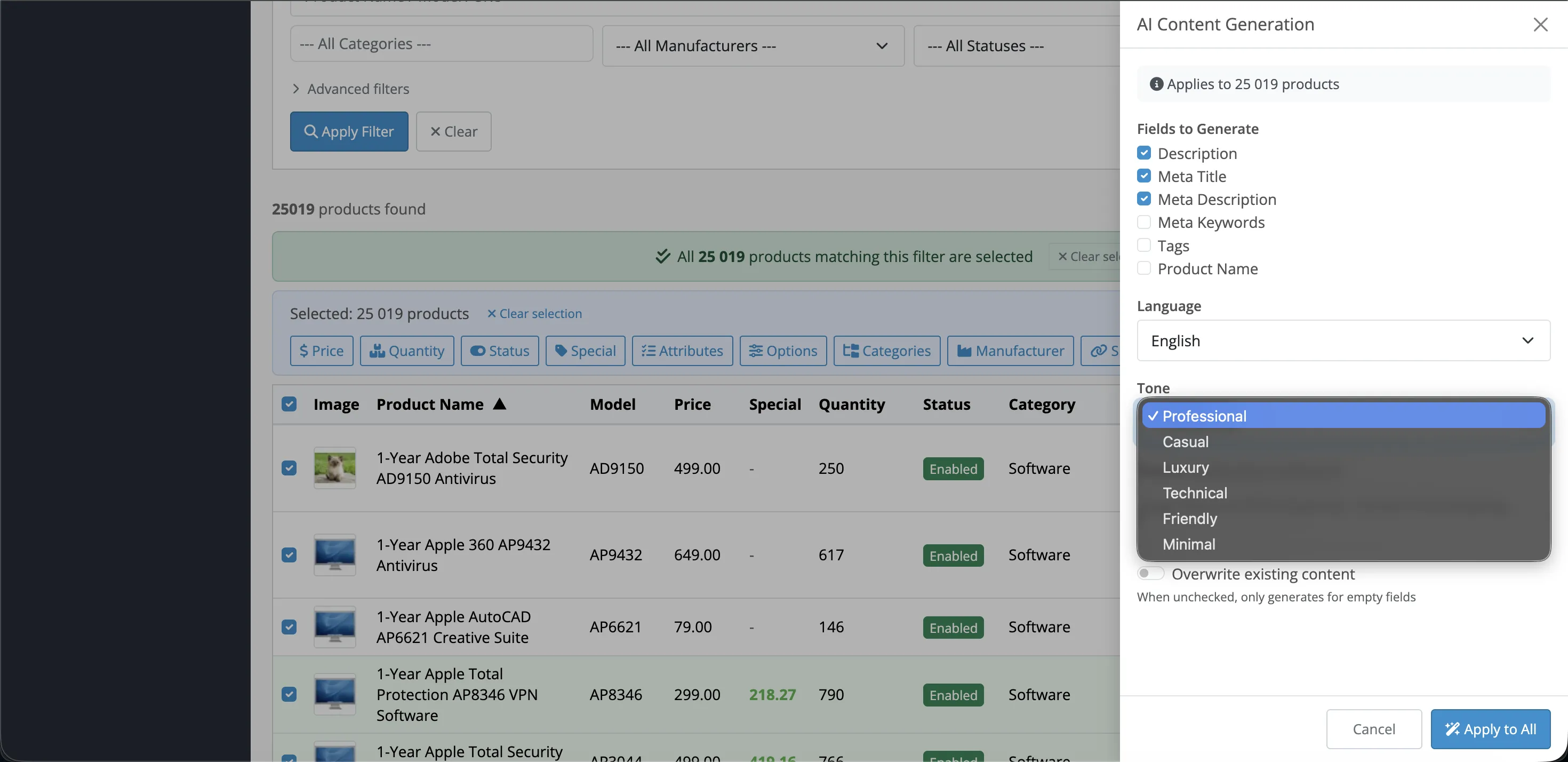Open the thumbnail of Apple AutoCAD AP6621

tap(335, 627)
